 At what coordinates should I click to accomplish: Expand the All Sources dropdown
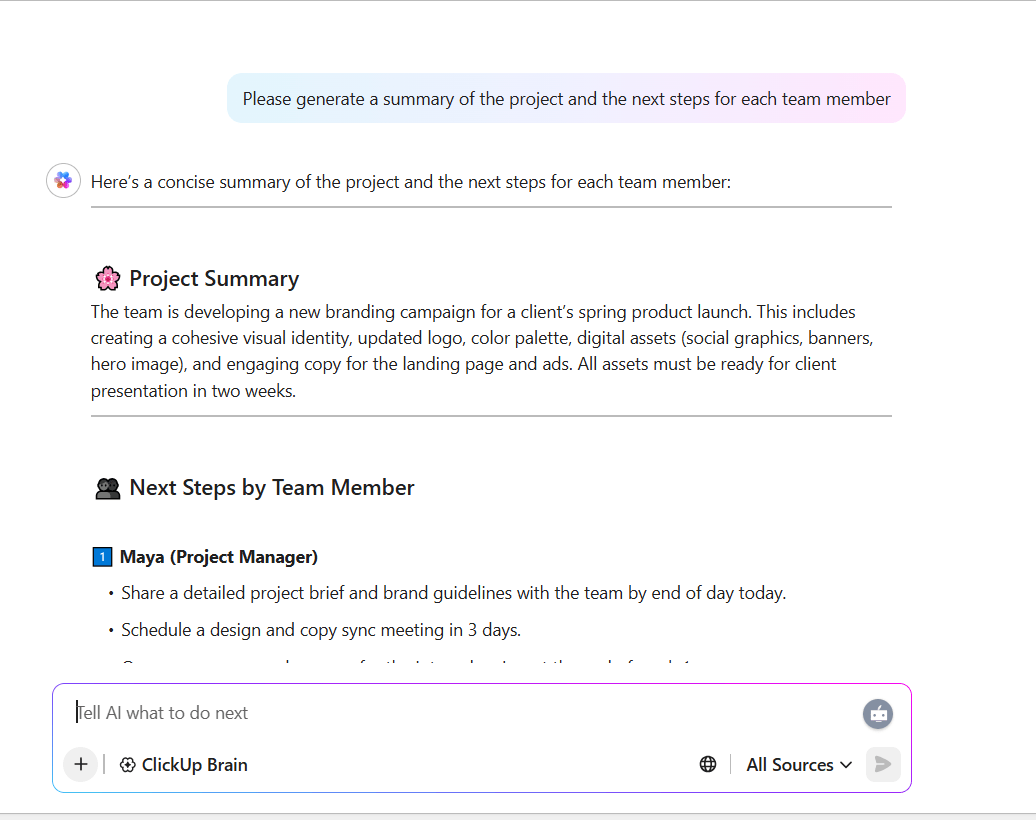pyautogui.click(x=799, y=765)
